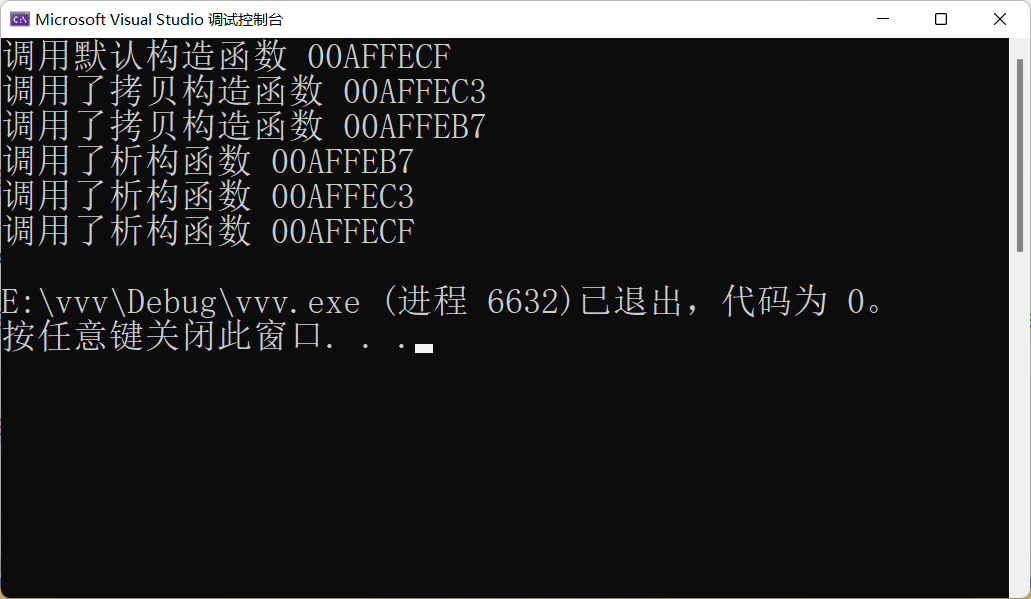Click the vertical scrollbar thumb
The height and width of the screenshot is (599, 1031).
(1020, 155)
